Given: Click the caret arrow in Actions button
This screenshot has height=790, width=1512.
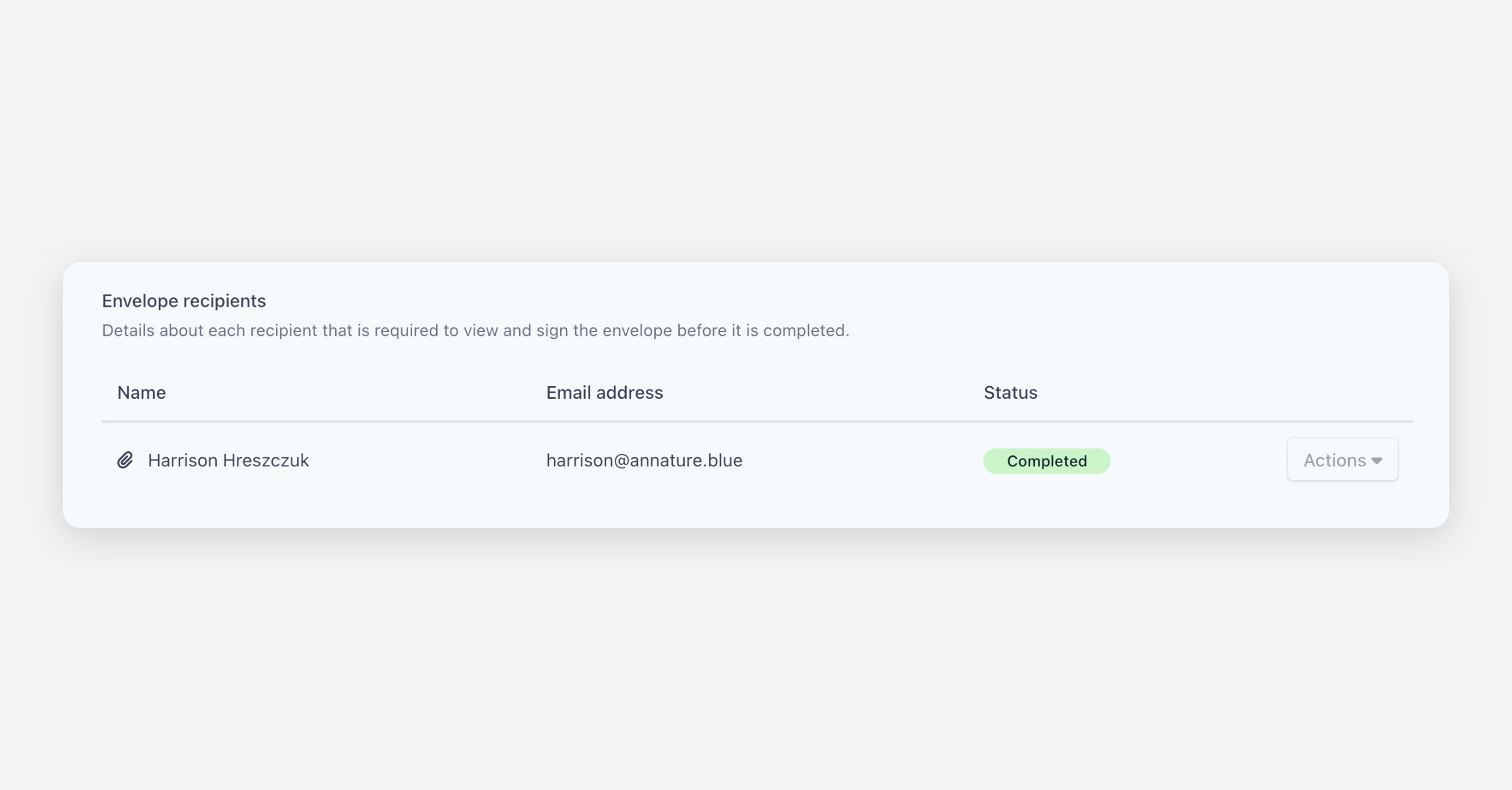Looking at the screenshot, I should tap(1377, 461).
